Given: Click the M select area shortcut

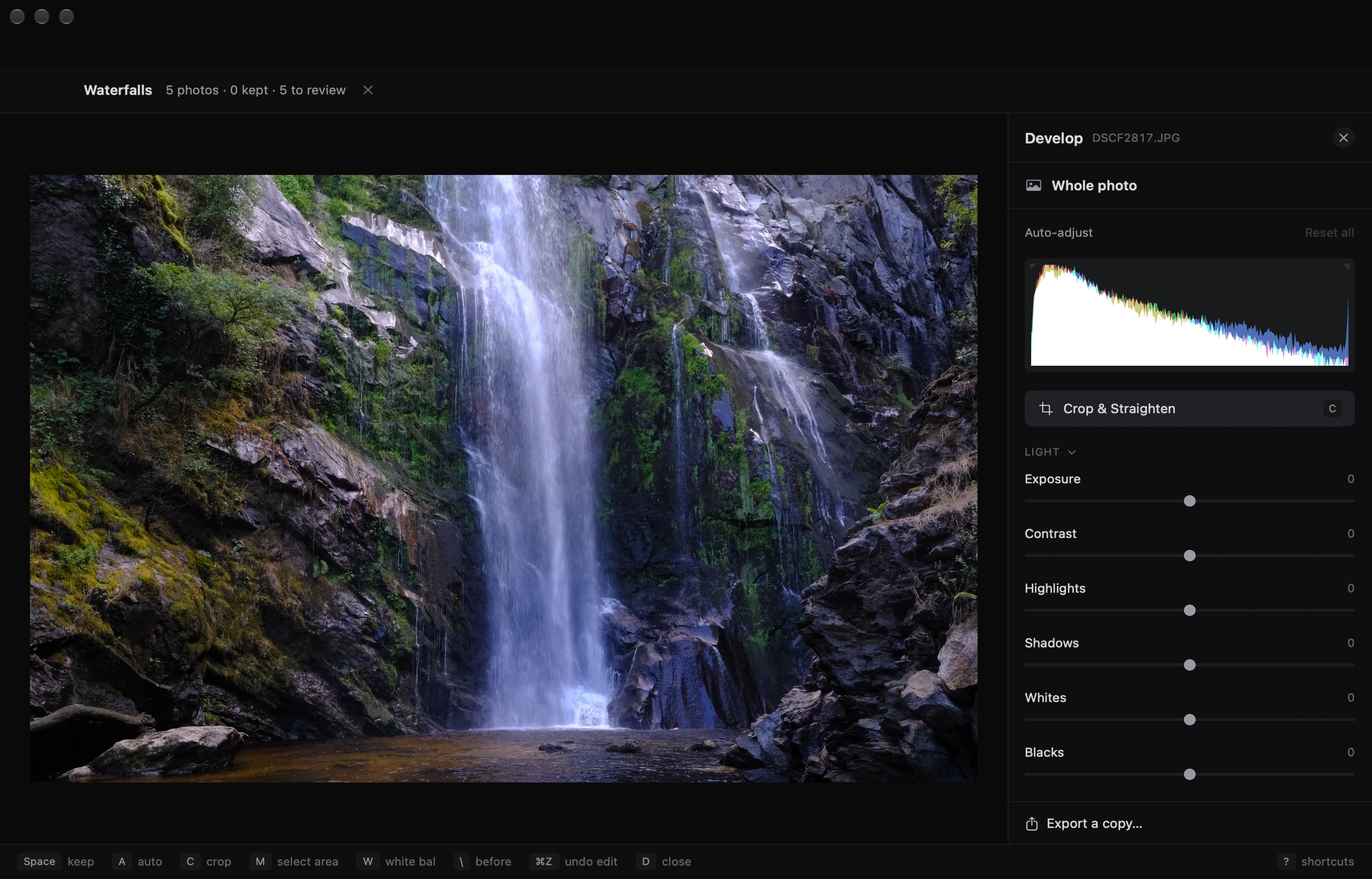Looking at the screenshot, I should pos(294,861).
